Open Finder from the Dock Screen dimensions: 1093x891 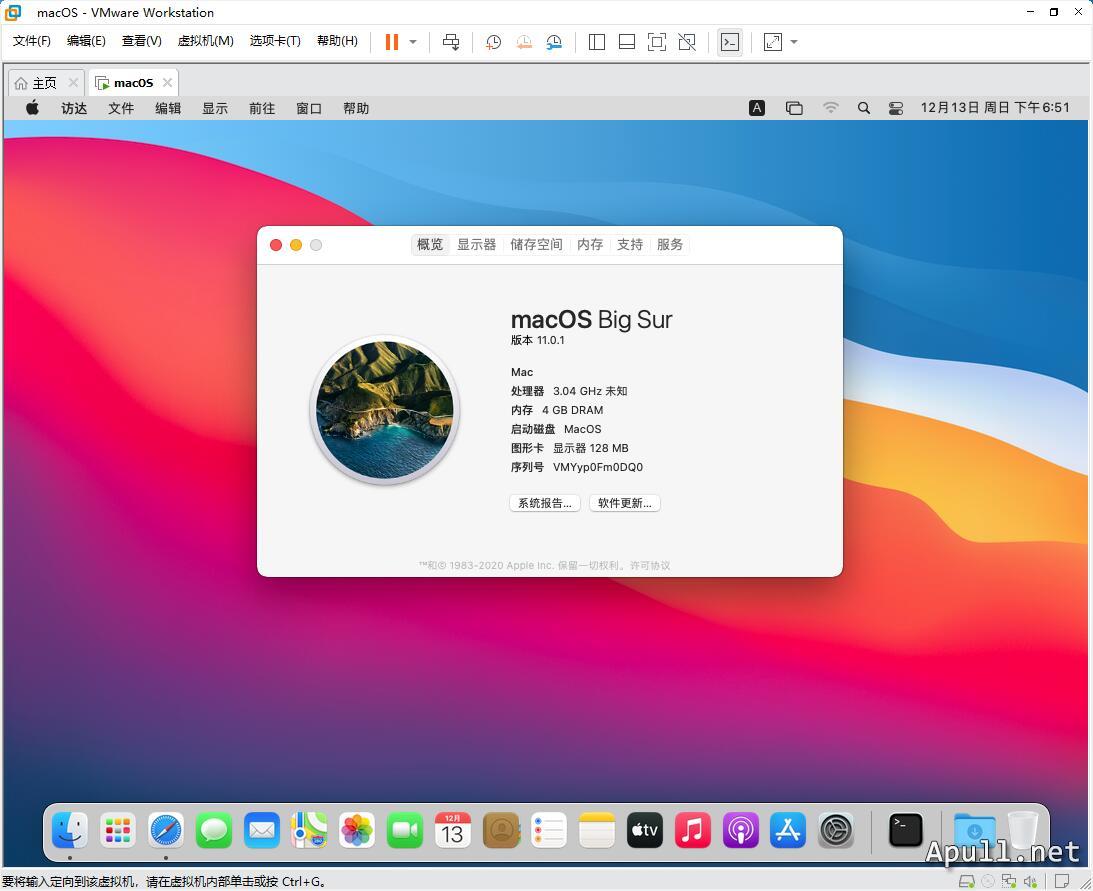tap(70, 830)
